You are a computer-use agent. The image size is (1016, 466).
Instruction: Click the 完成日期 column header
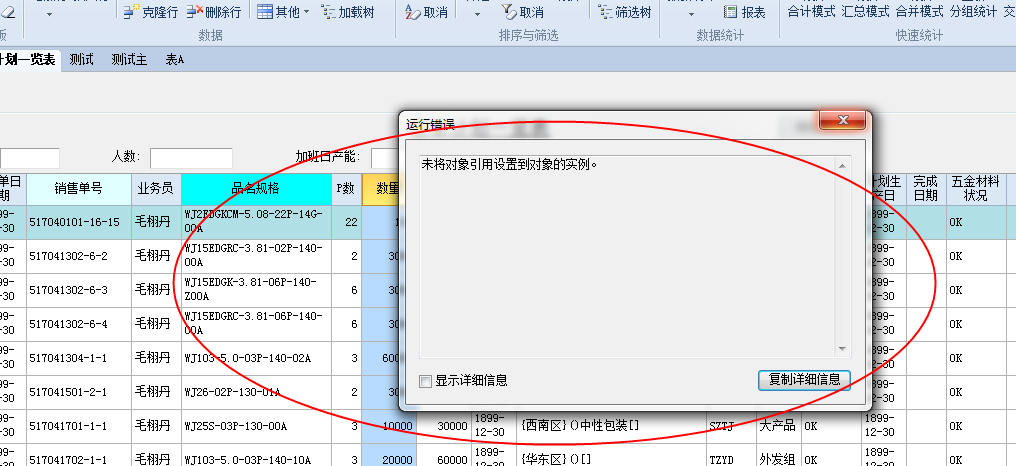pyautogui.click(x=925, y=189)
